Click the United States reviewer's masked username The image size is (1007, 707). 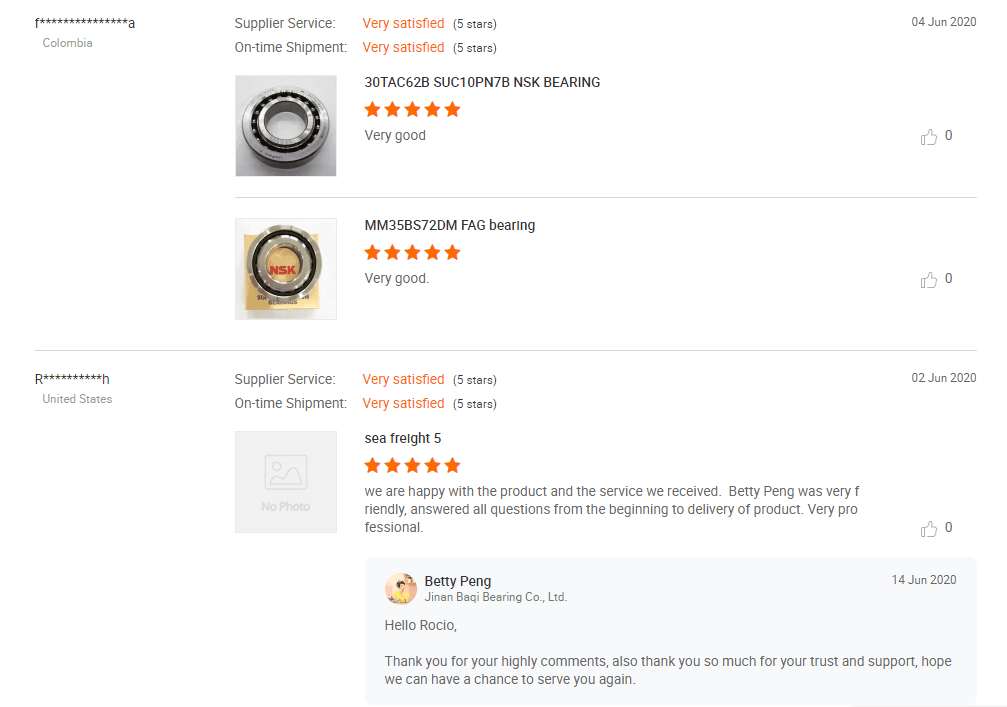pos(72,379)
